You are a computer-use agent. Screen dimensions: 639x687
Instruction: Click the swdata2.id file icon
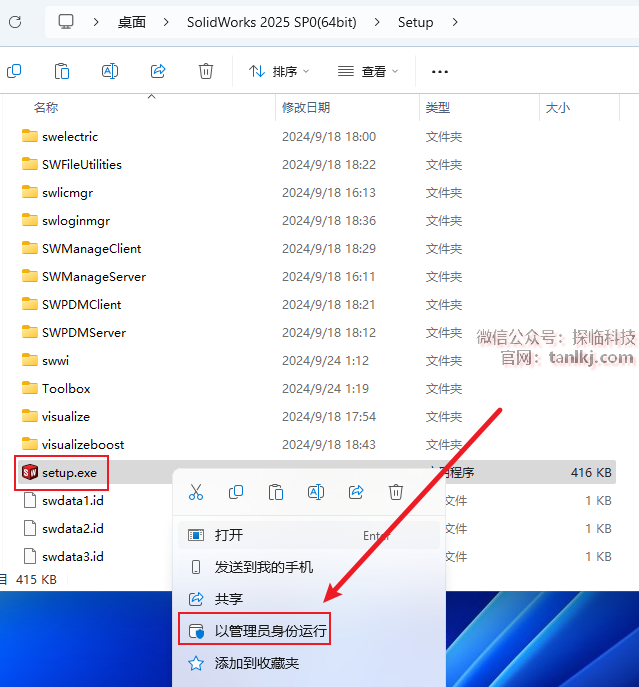(30, 528)
